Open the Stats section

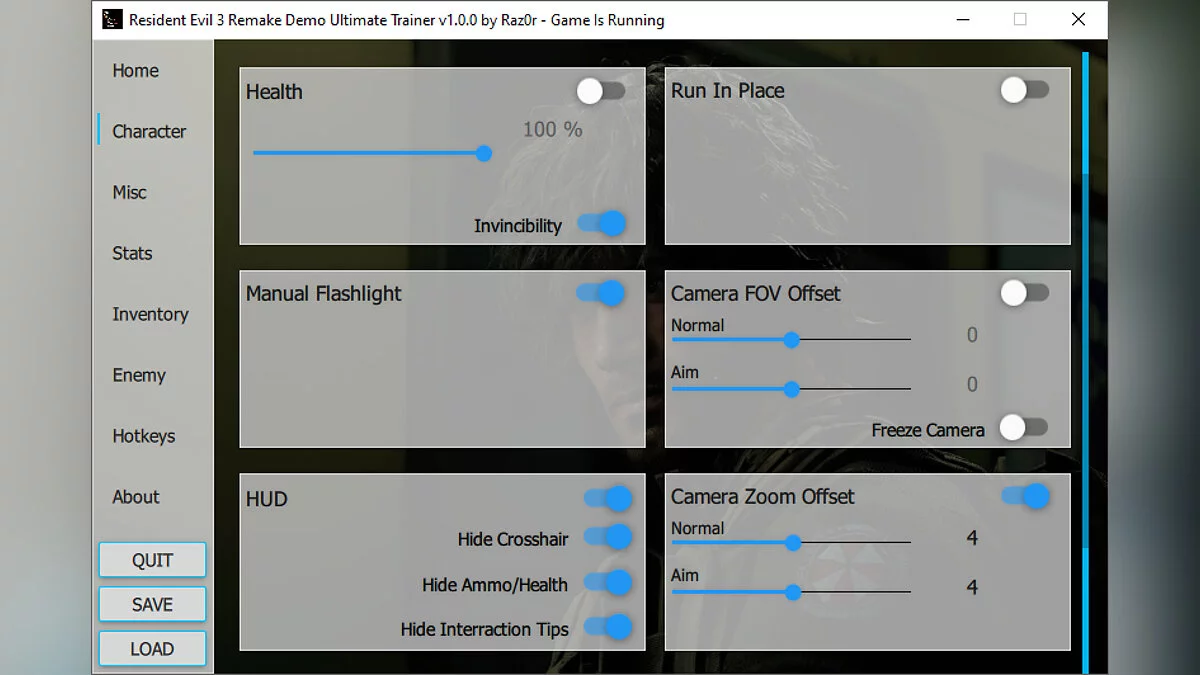[132, 253]
